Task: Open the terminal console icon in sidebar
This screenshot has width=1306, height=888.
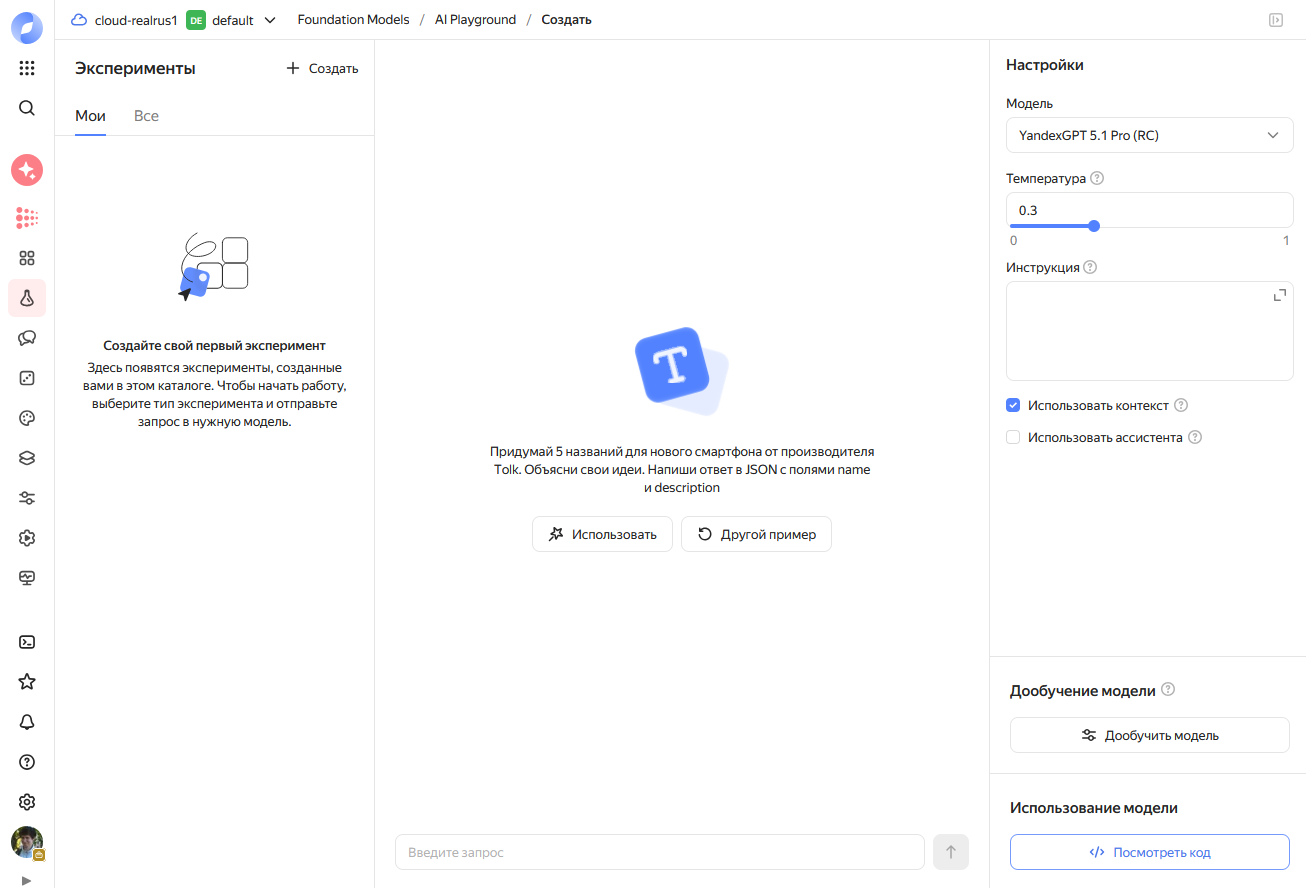Action: point(27,642)
